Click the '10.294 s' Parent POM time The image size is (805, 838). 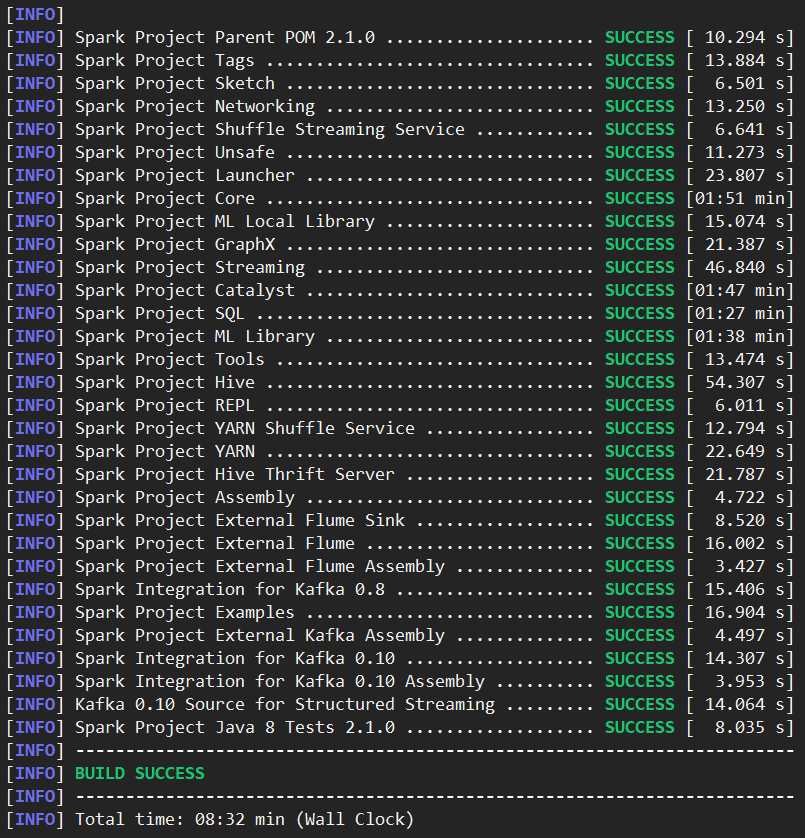pyautogui.click(x=745, y=37)
